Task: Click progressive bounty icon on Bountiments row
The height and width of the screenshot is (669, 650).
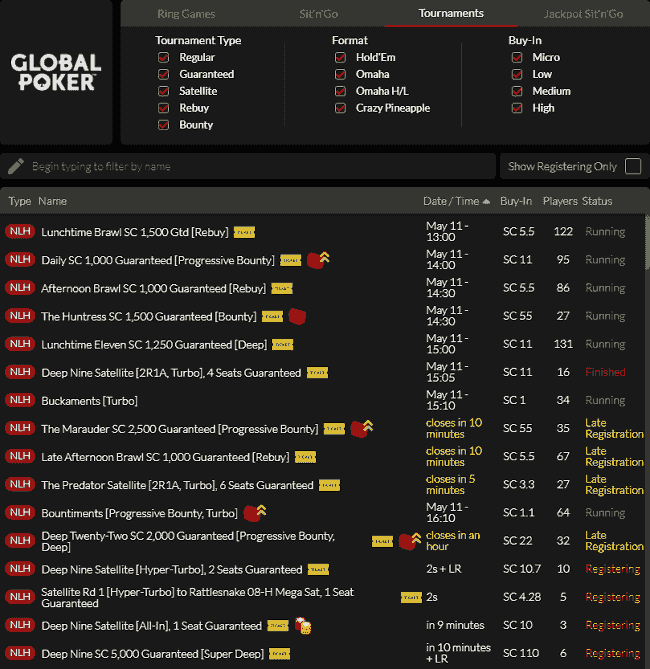Action: click(255, 513)
